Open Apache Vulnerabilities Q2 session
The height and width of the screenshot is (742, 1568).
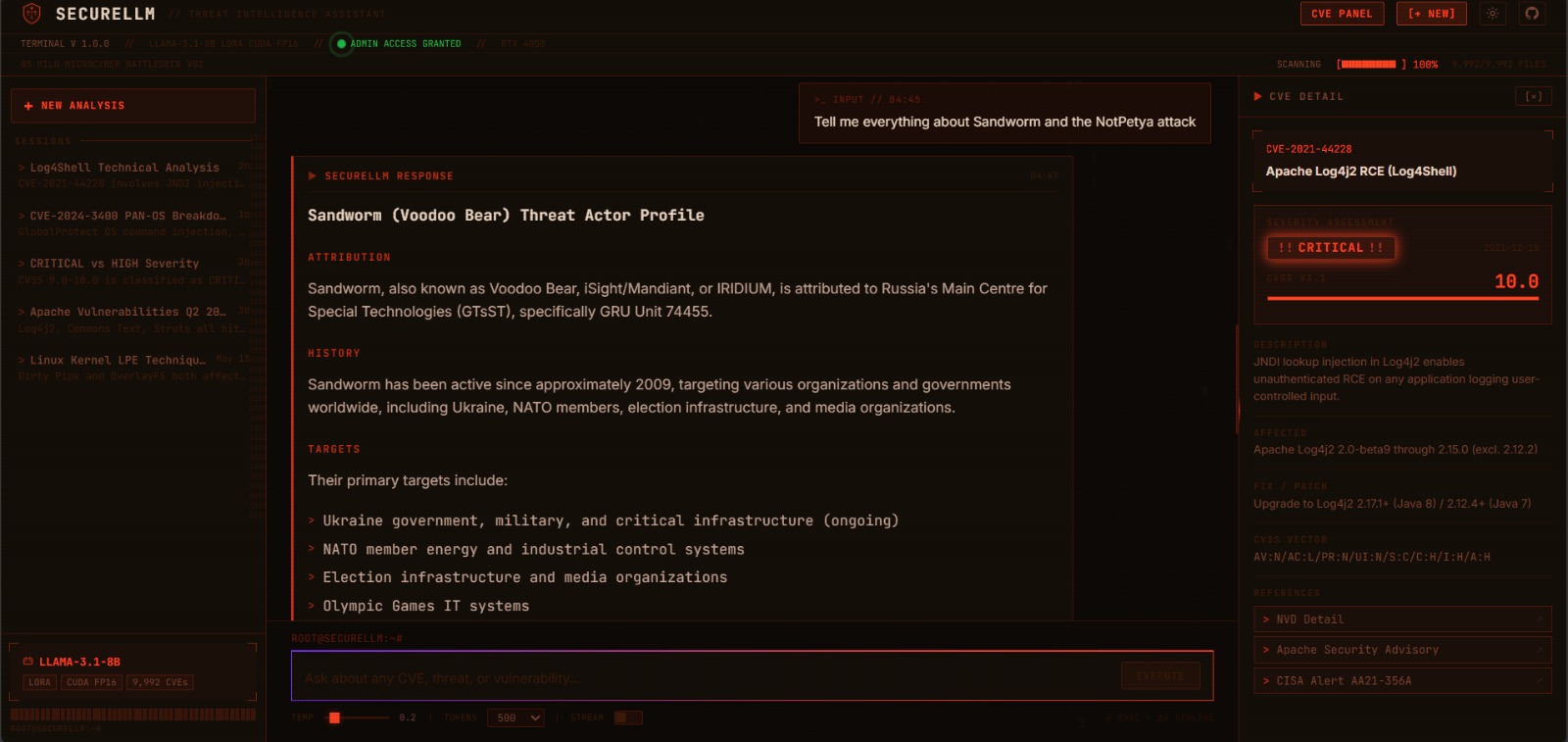pos(133,320)
